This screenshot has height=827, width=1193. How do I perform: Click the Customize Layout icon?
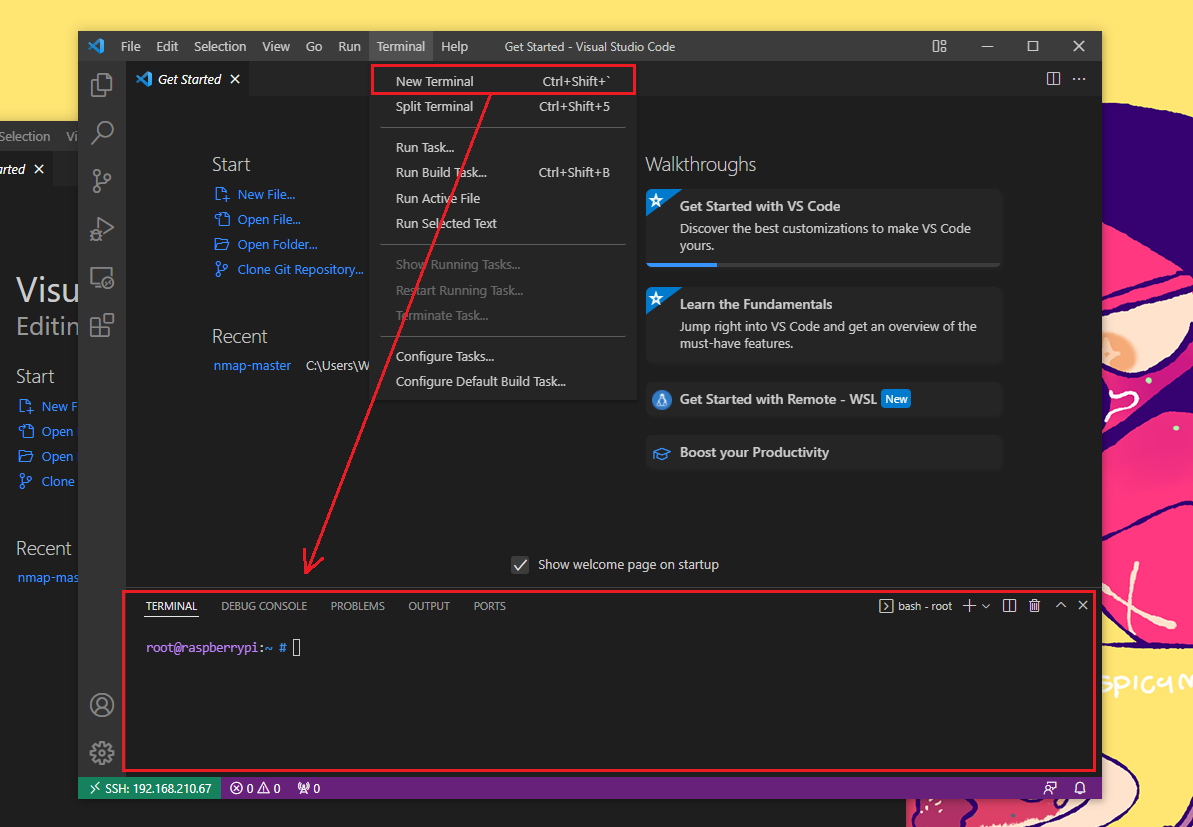940,46
